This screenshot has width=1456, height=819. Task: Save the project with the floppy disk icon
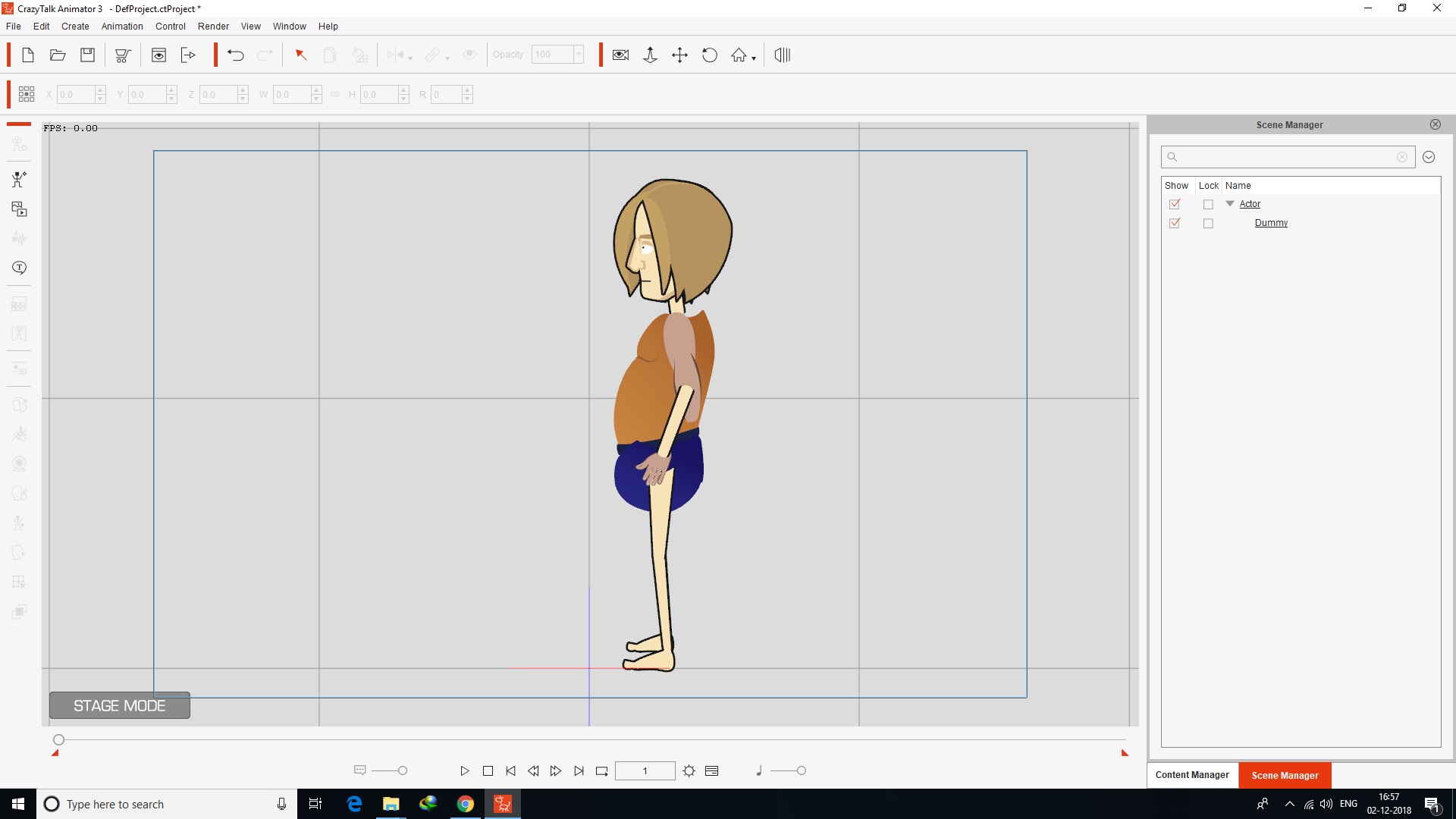[88, 55]
